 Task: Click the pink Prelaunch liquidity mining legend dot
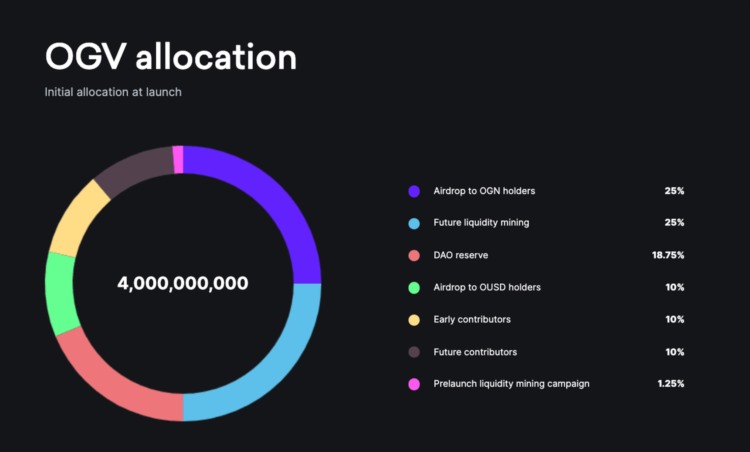(x=414, y=384)
